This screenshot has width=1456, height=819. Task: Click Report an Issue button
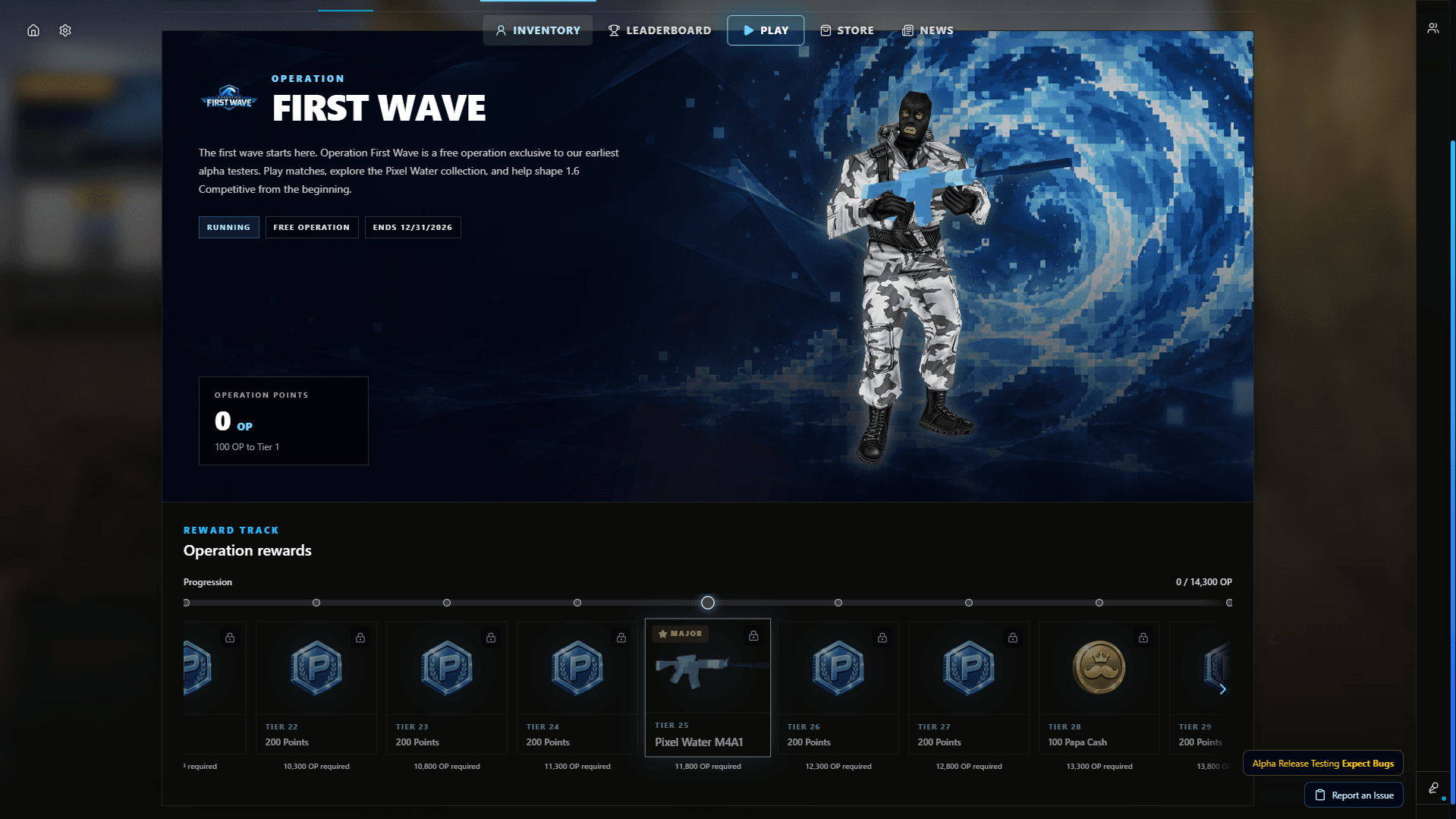(1354, 795)
